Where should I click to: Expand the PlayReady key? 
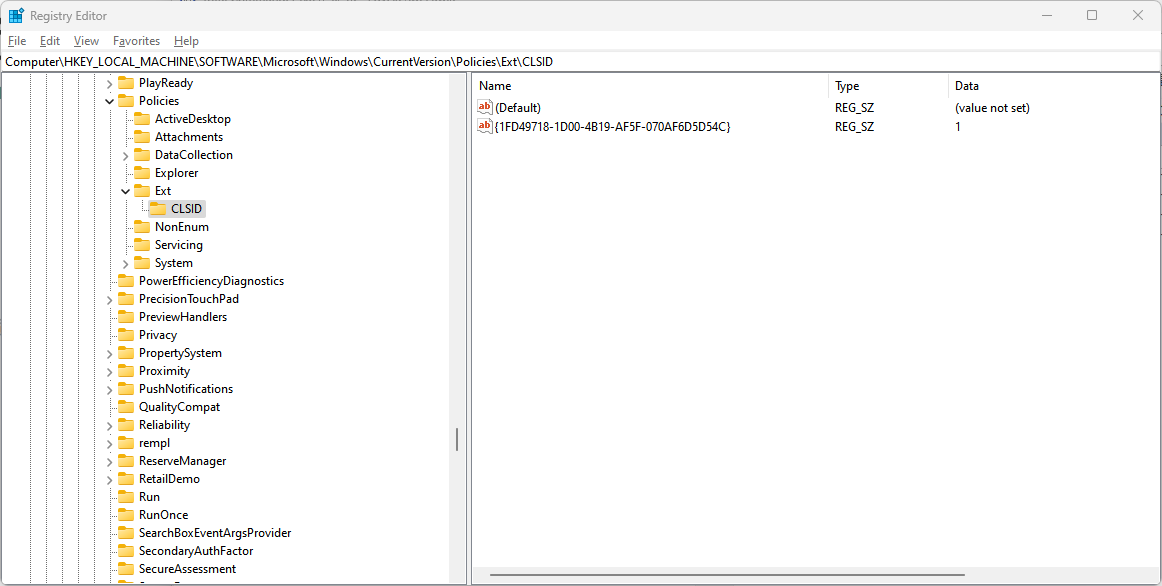(110, 84)
